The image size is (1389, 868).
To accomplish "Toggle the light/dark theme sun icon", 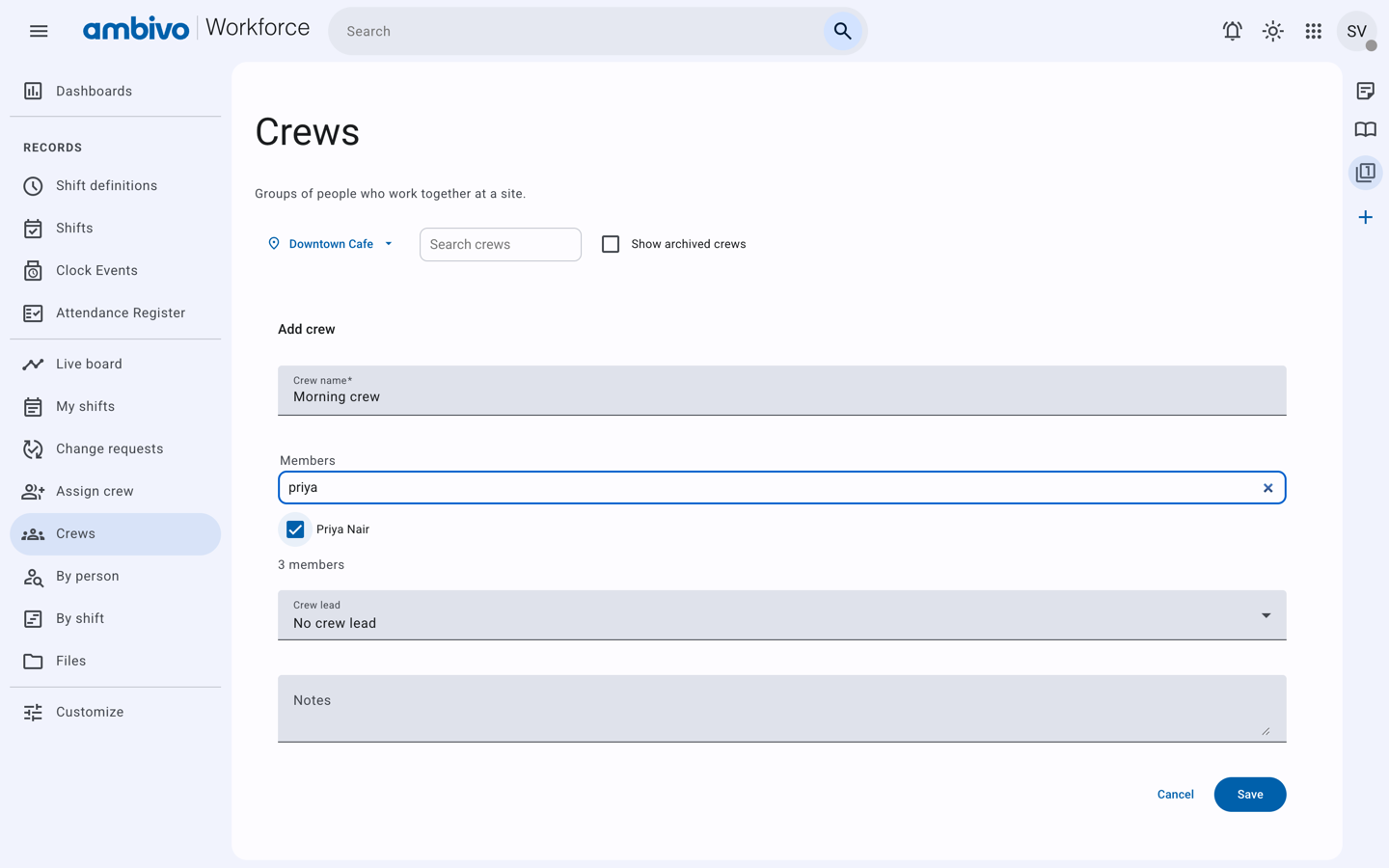I will point(1272,31).
